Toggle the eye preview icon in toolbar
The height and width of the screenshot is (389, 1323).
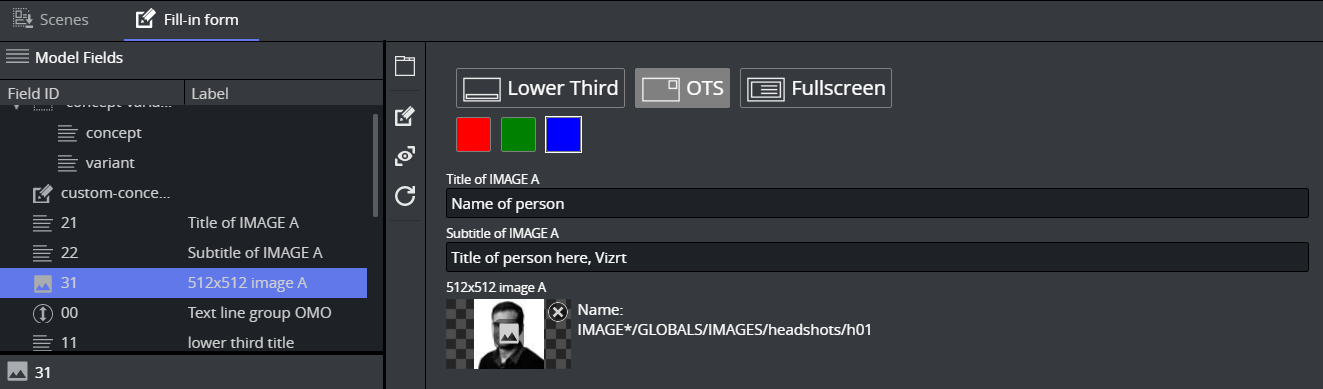click(404, 156)
